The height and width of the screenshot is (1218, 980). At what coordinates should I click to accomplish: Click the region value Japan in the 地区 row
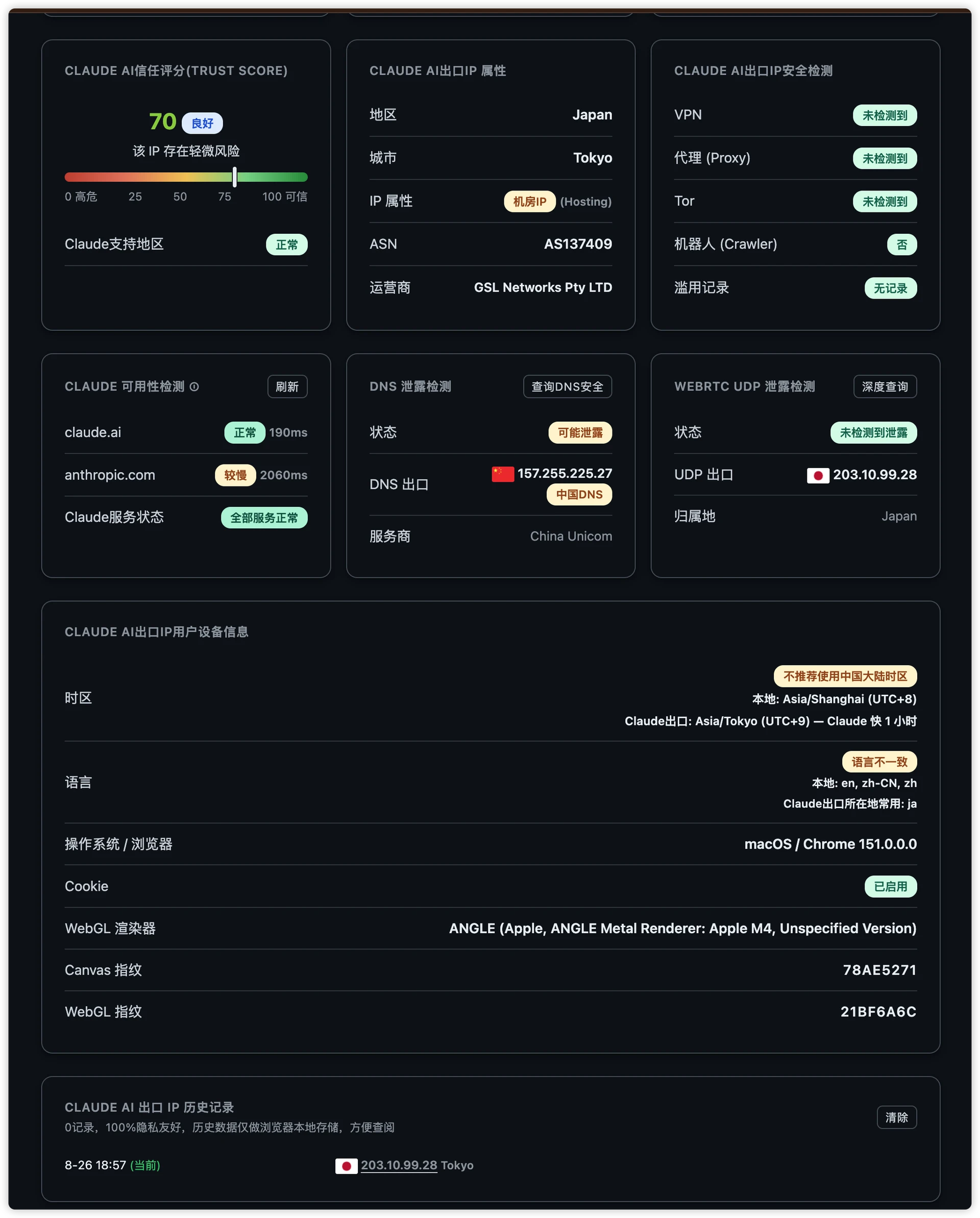[x=592, y=115]
